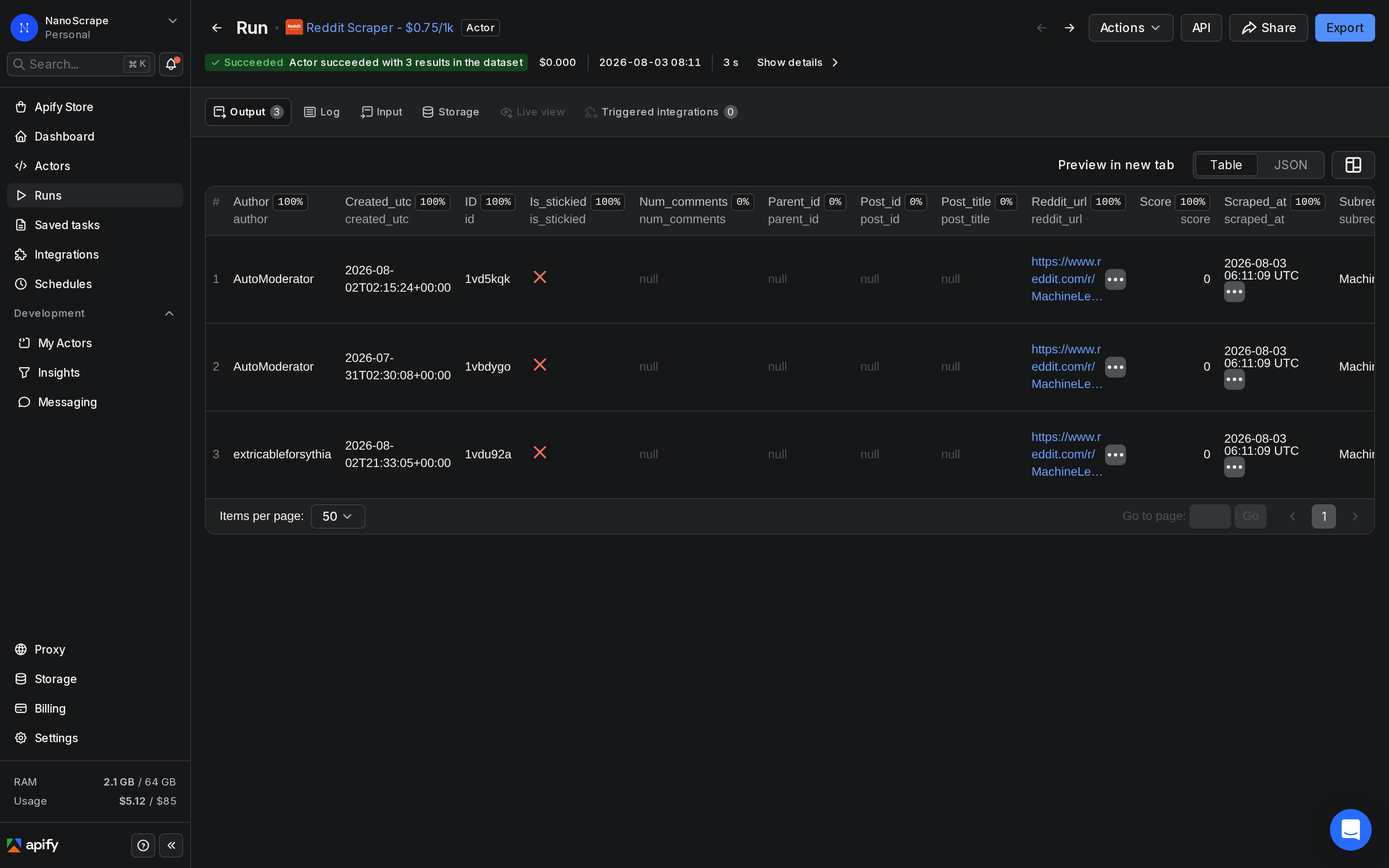Image resolution: width=1389 pixels, height=868 pixels.
Task: Open the Triggered integrations tab
Action: click(661, 112)
